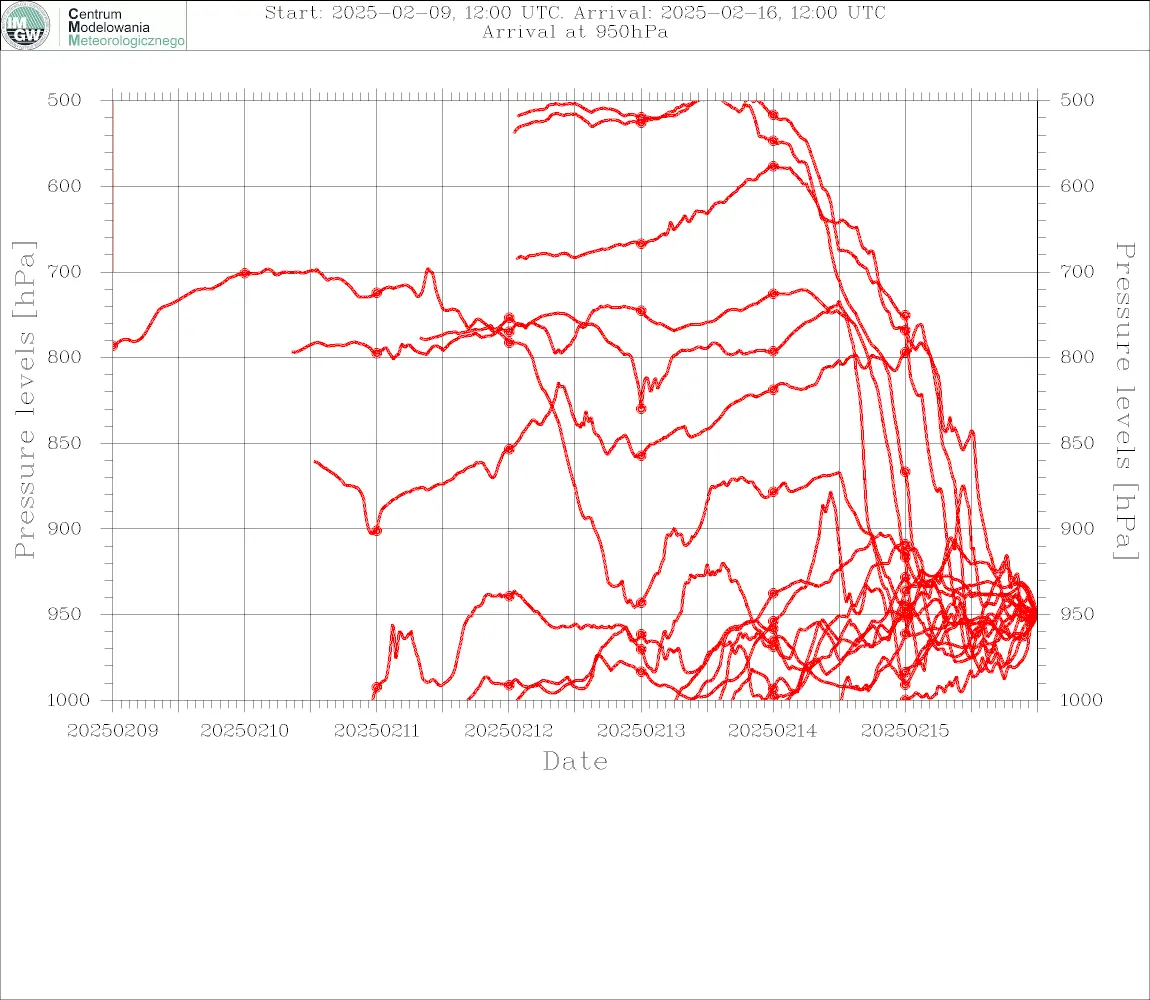Click the date label 20250211

[x=376, y=731]
